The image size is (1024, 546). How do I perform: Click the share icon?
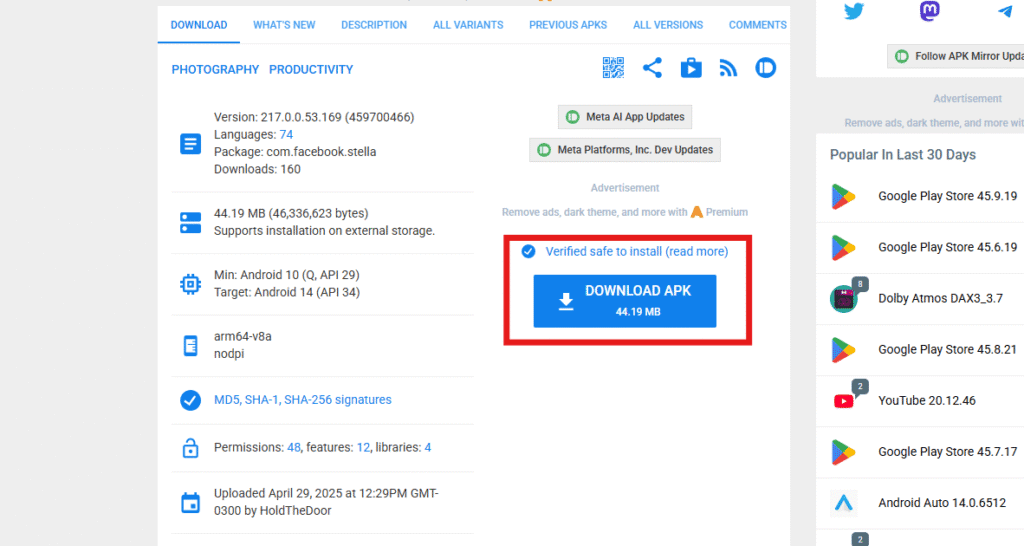click(652, 67)
